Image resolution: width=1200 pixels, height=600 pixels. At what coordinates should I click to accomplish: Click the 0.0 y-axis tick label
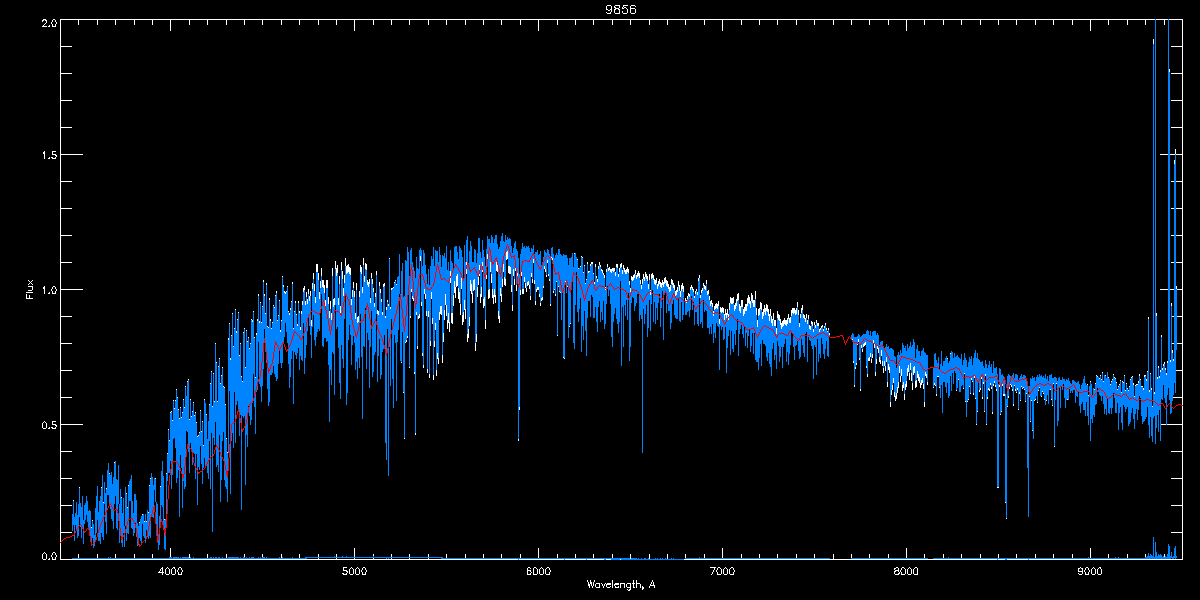pos(47,556)
